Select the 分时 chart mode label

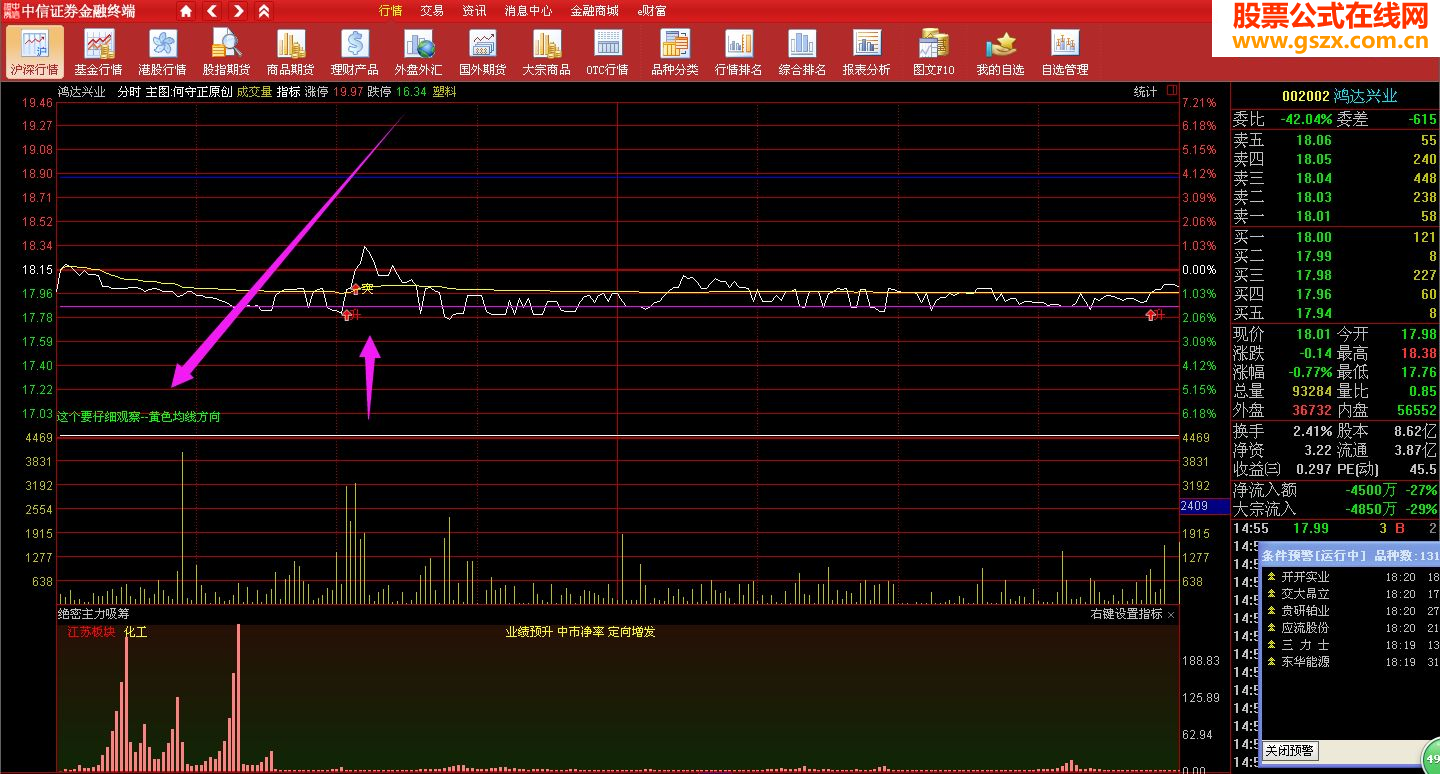(129, 92)
